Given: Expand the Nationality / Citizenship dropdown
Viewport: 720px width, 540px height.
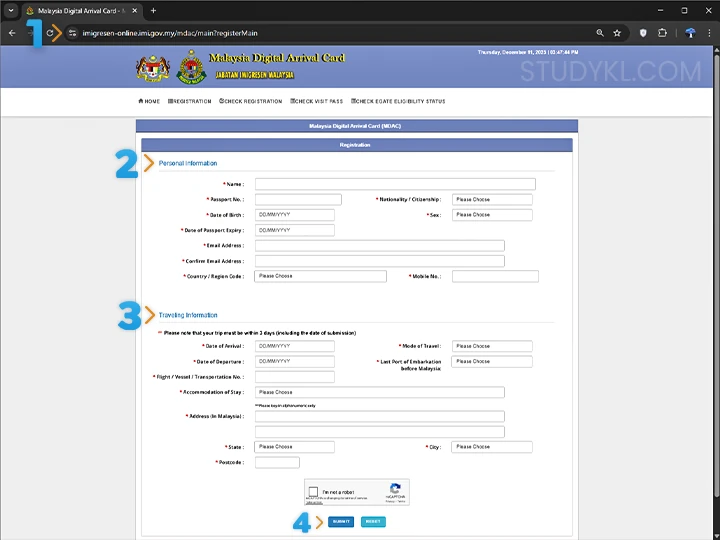Looking at the screenshot, I should 492,199.
